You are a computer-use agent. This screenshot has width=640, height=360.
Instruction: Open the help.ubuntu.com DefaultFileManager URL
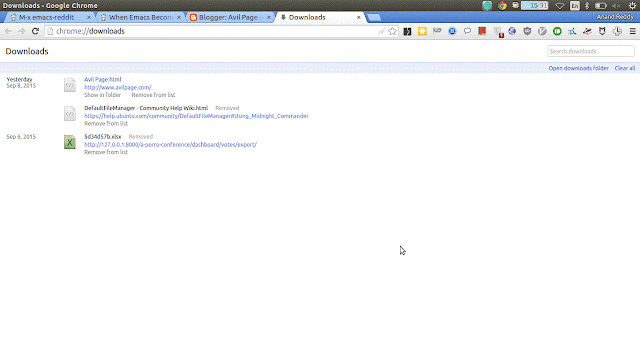tap(196, 116)
